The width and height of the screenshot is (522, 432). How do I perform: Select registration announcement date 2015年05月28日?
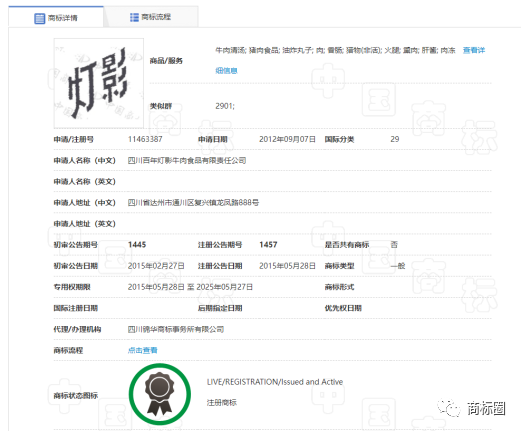(x=287, y=266)
